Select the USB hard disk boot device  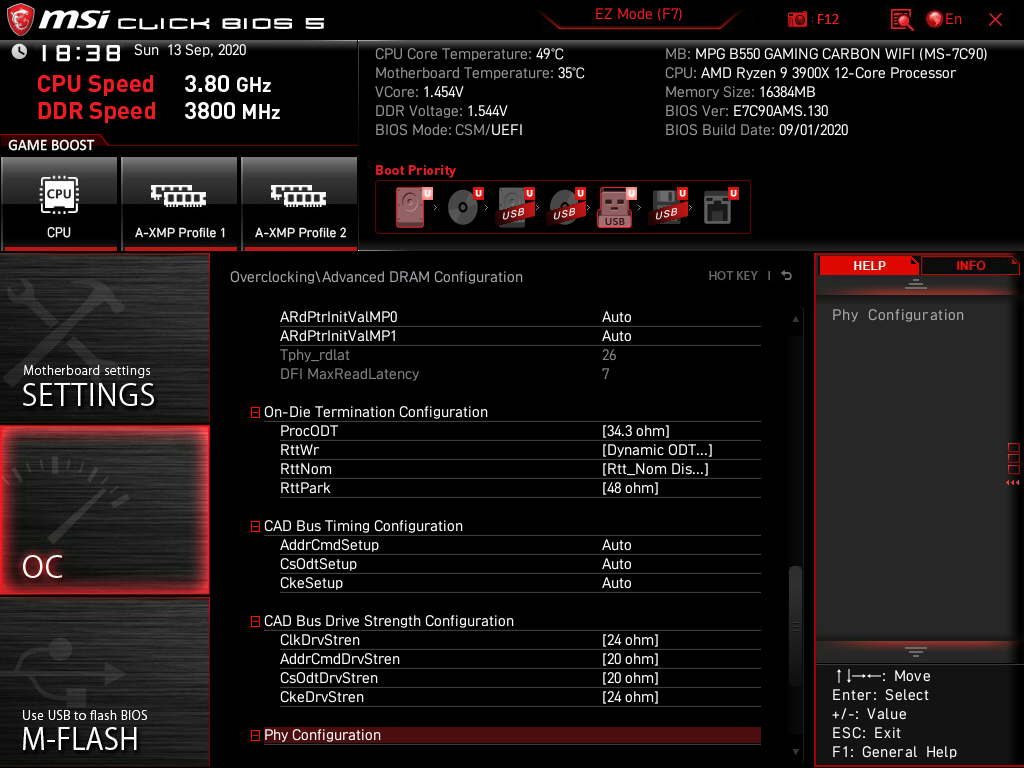tap(515, 207)
